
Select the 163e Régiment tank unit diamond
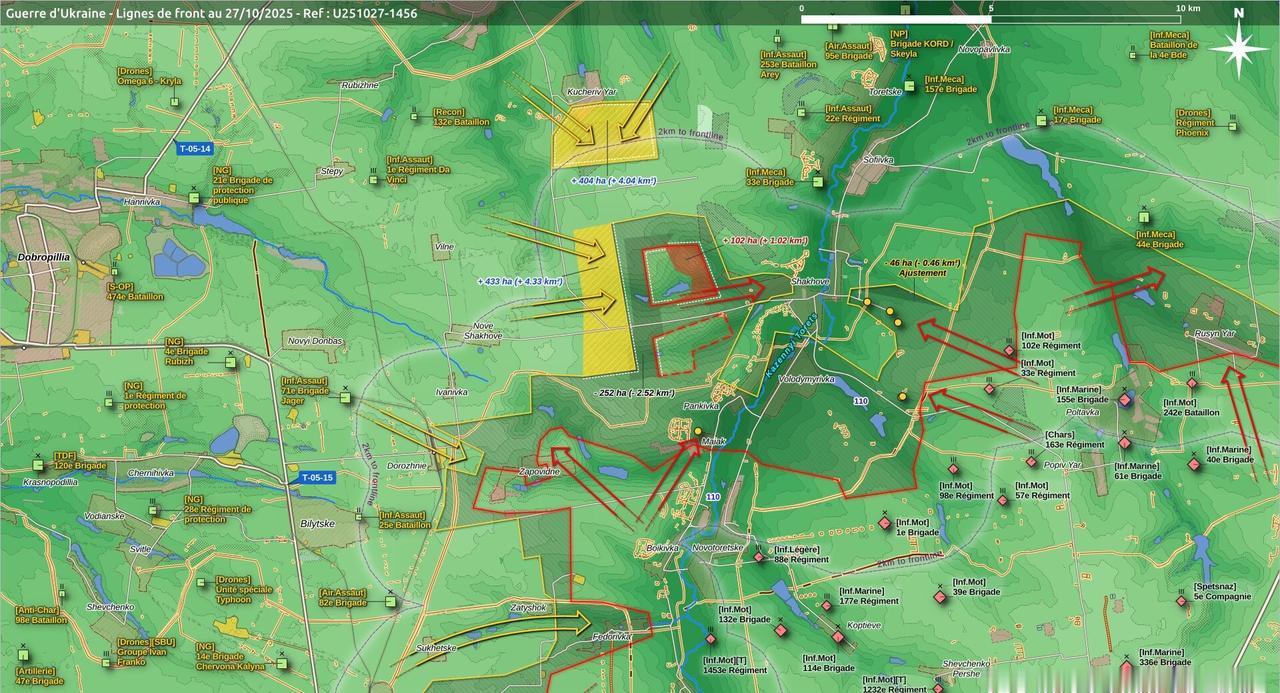[x=1031, y=461]
